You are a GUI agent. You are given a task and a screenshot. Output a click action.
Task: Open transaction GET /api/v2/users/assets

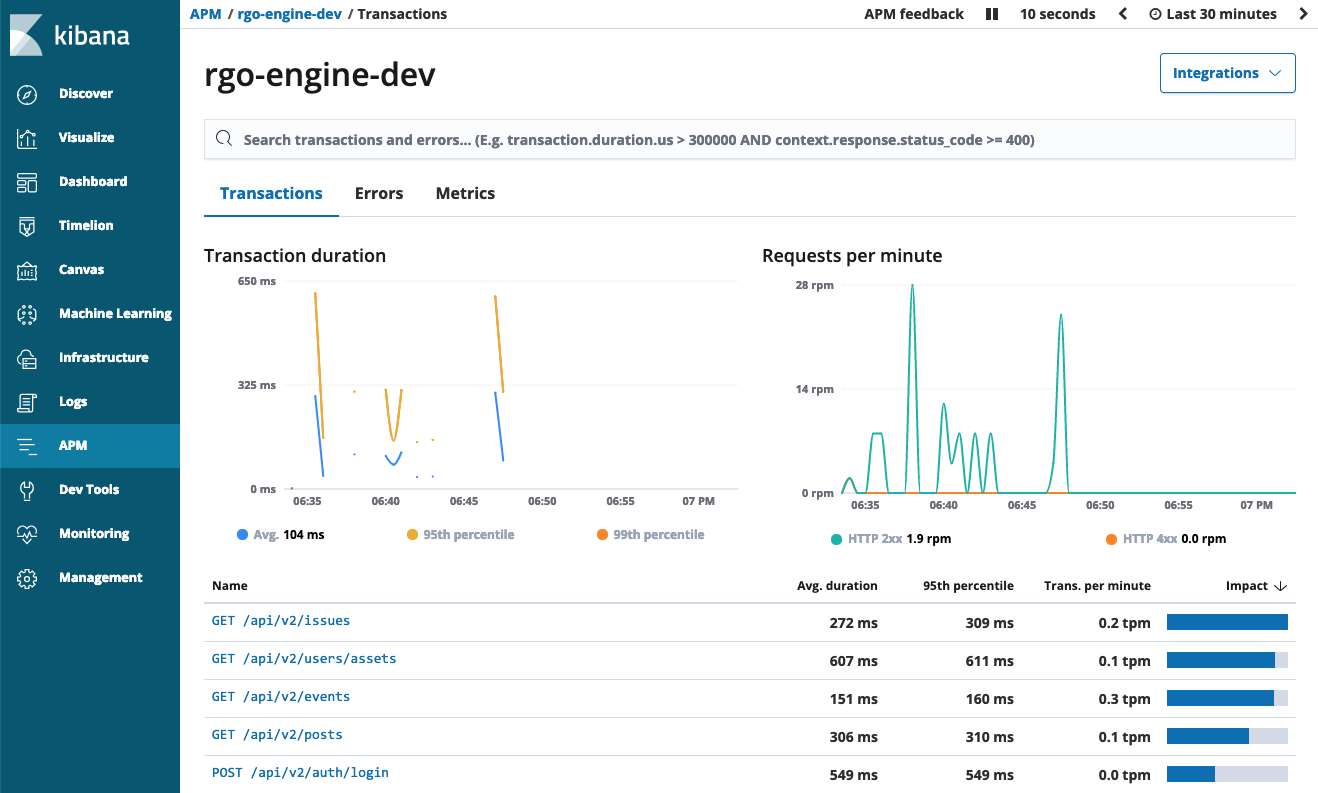click(x=304, y=659)
